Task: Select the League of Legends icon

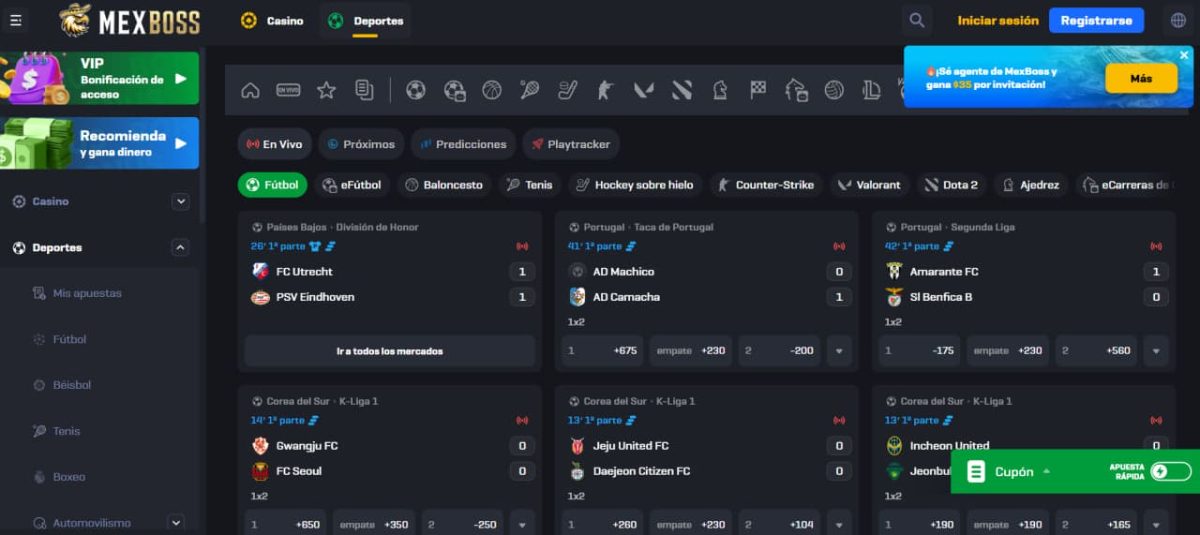Action: pyautogui.click(x=871, y=90)
